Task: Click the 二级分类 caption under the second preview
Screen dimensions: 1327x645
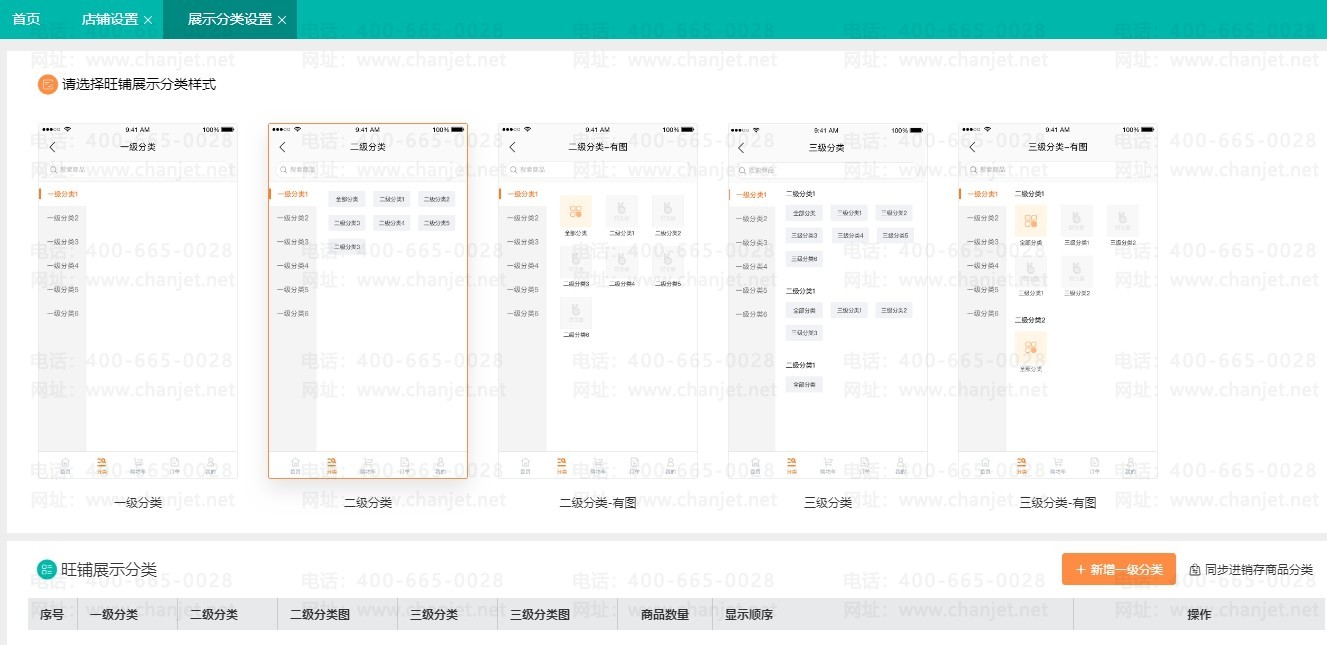Action: (x=368, y=503)
